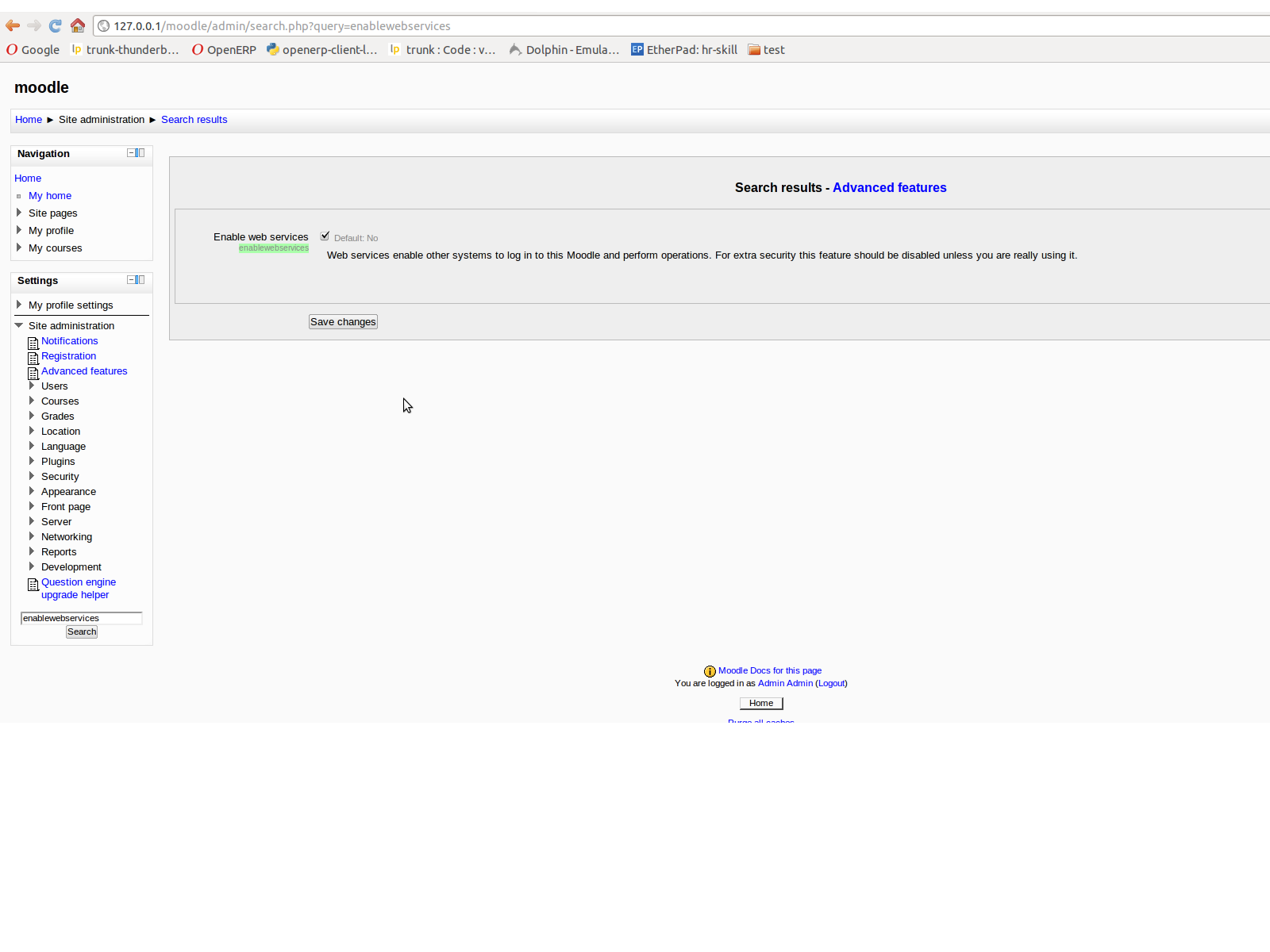Open the EtherPad: hr-skill bookmark
Image resolution: width=1270 pixels, height=952 pixels.
684,49
